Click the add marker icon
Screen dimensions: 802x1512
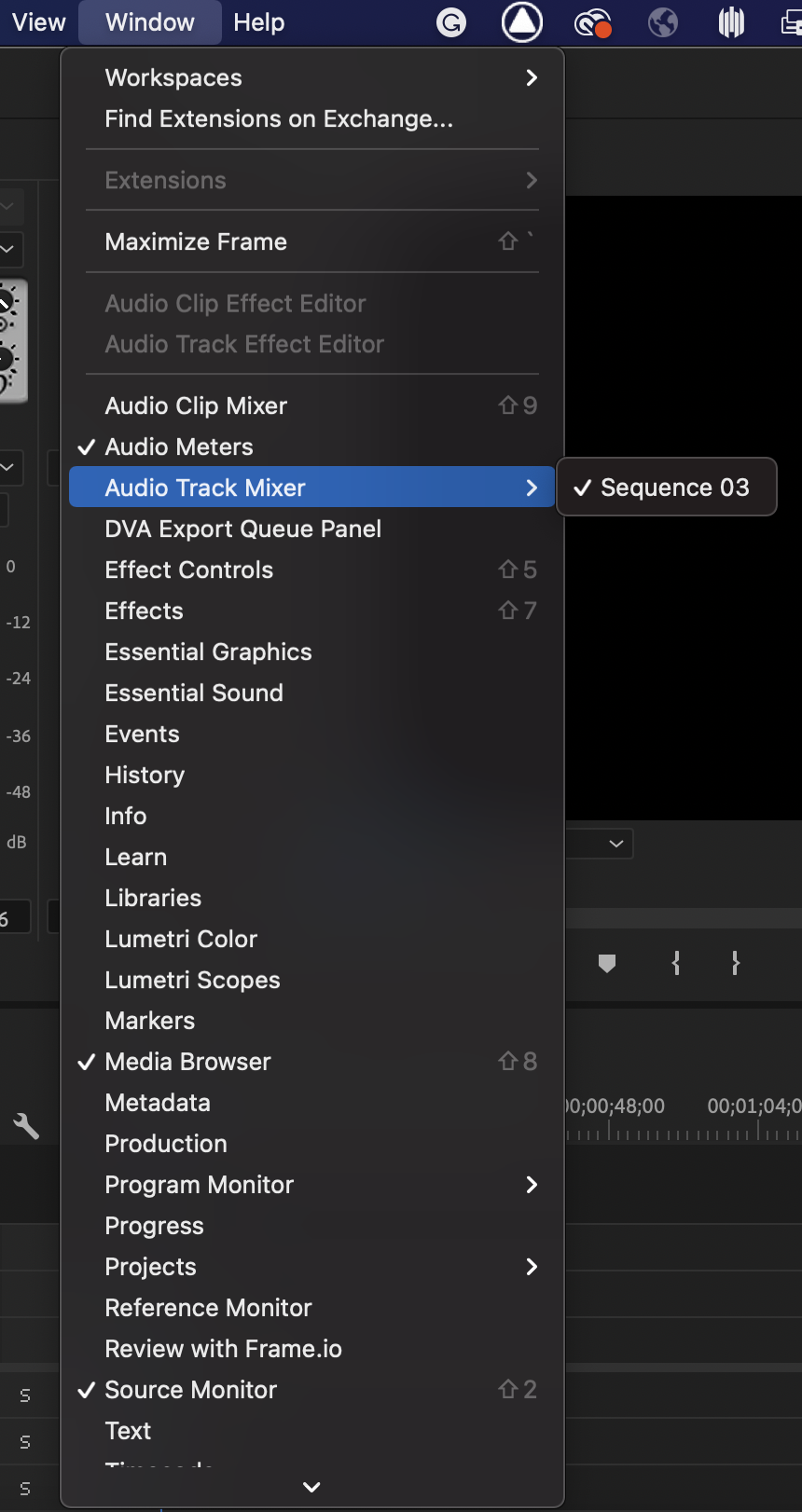(607, 963)
